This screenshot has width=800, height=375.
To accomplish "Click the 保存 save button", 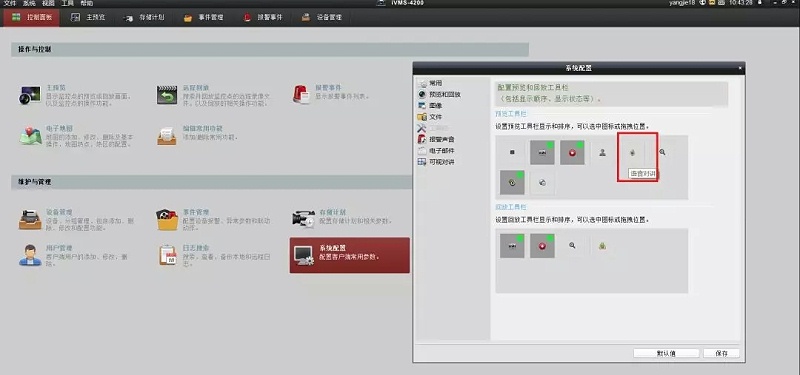I will coord(721,353).
